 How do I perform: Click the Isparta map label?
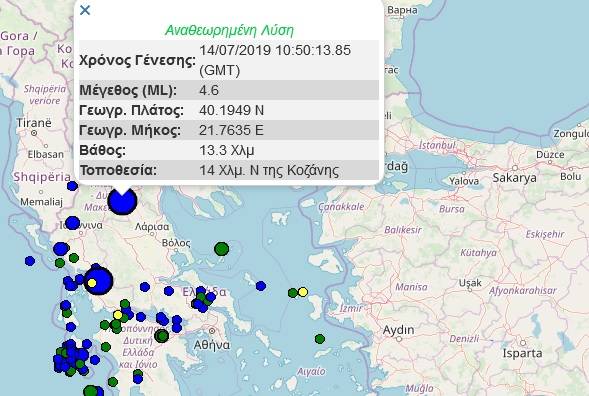[522, 353]
